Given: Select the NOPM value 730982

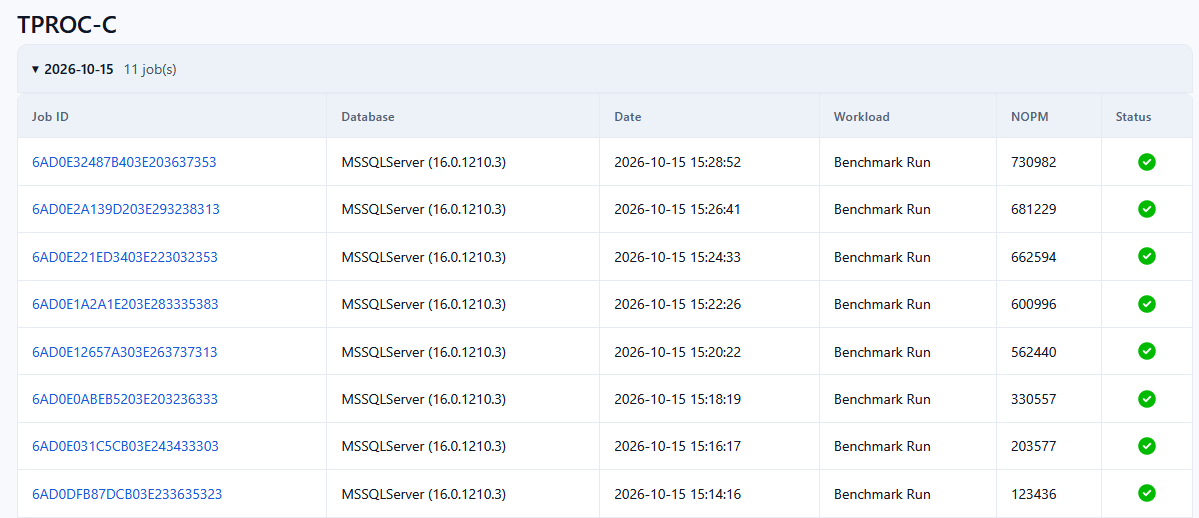Looking at the screenshot, I should 1034,162.
